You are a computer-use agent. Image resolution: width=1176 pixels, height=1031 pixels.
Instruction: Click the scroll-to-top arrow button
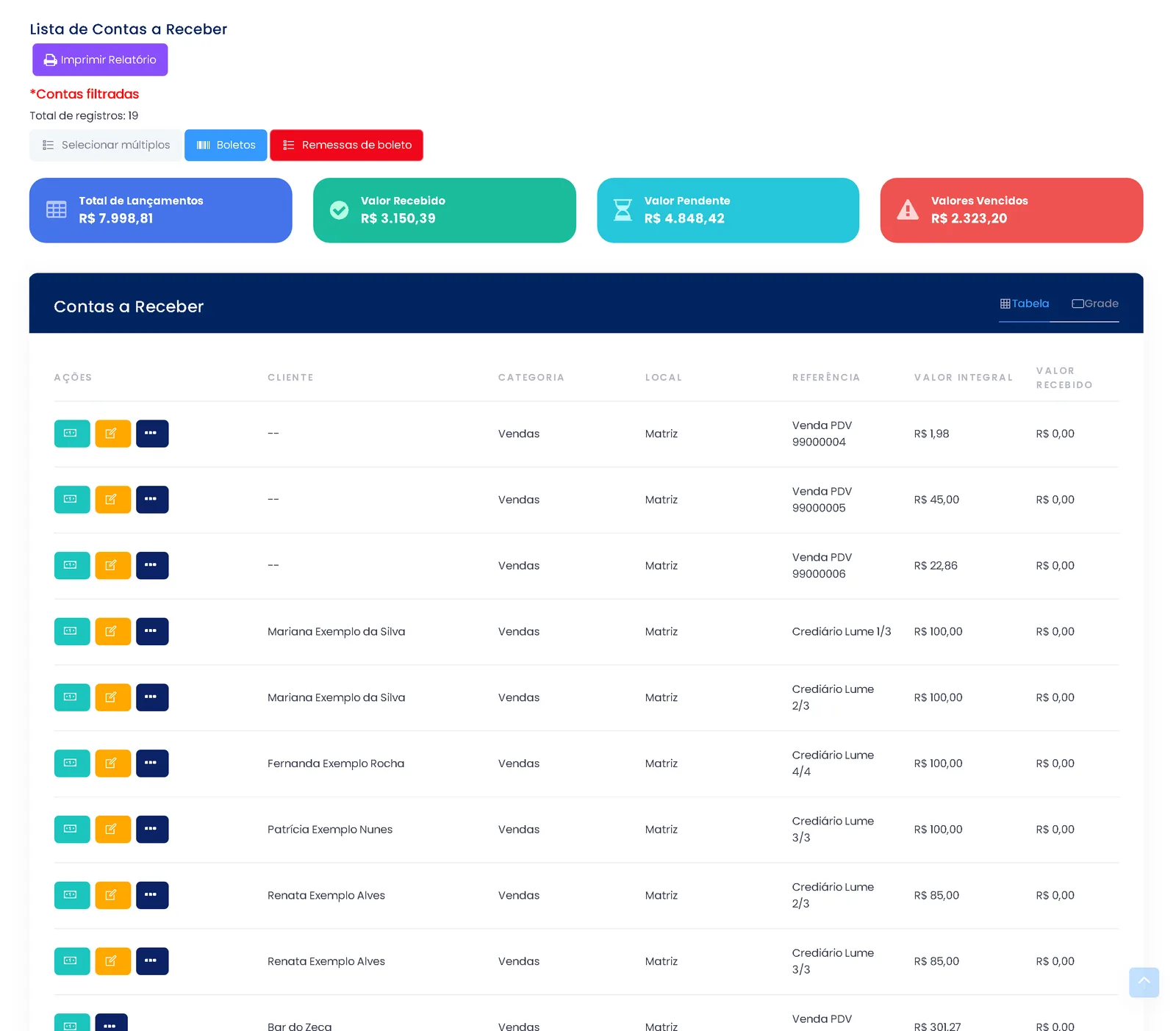1144,982
